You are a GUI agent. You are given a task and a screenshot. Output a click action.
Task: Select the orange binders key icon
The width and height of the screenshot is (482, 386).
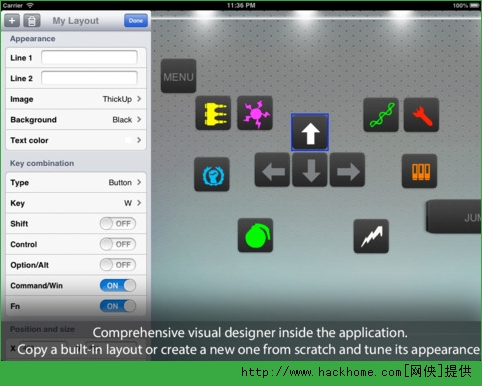pyautogui.click(x=420, y=171)
